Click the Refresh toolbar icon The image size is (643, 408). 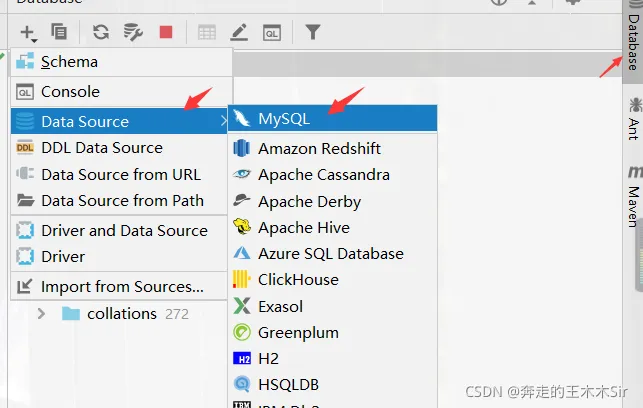[101, 32]
